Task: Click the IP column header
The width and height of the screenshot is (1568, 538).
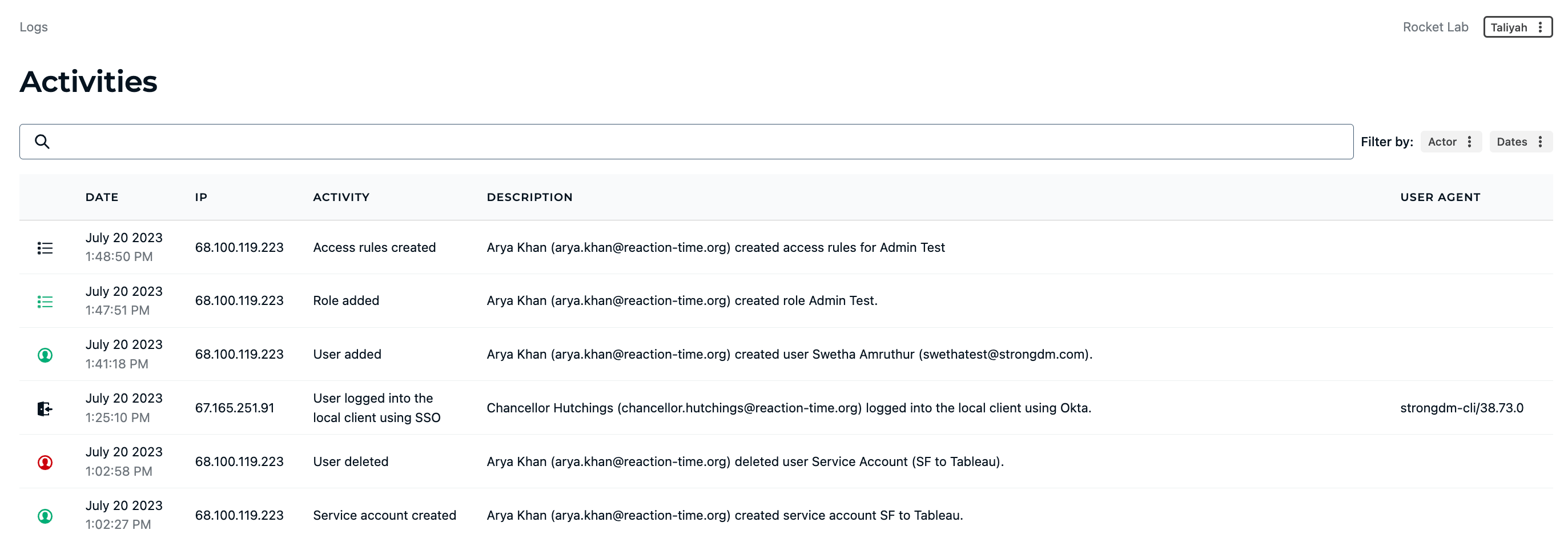Action: pos(201,197)
